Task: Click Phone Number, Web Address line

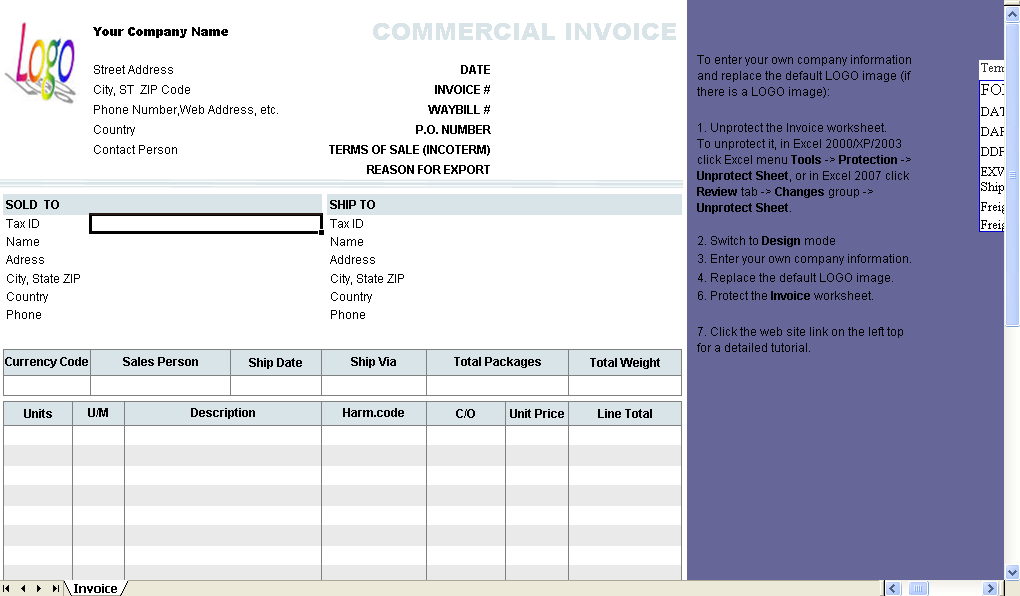Action: pyautogui.click(x=186, y=110)
